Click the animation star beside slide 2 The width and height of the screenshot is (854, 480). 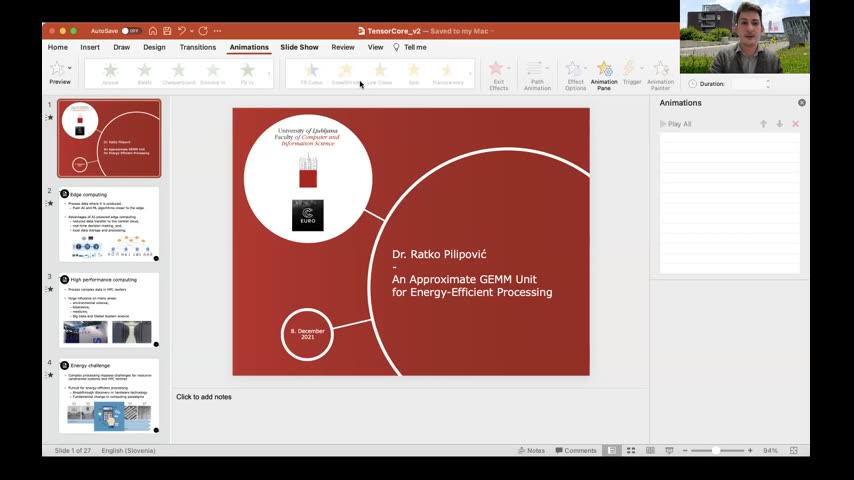coord(50,203)
